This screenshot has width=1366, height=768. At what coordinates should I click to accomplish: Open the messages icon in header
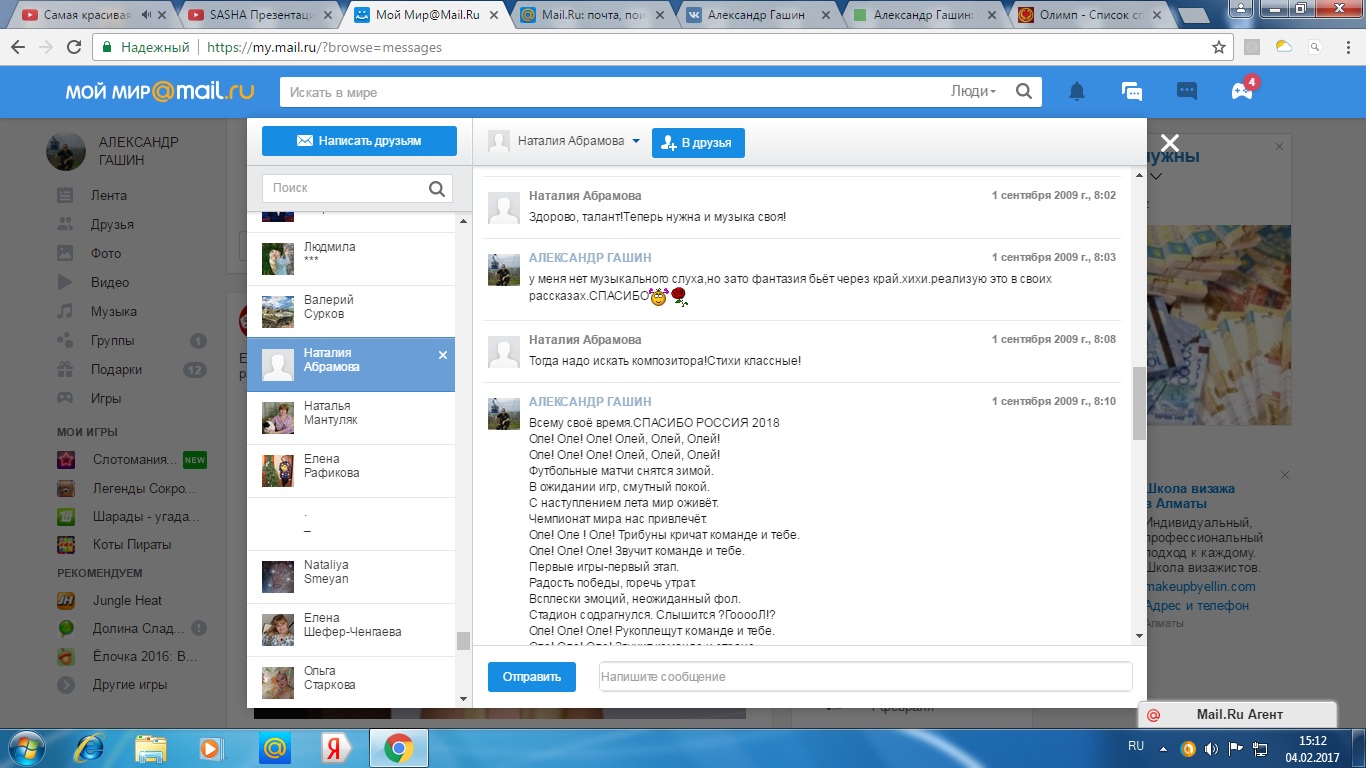(x=1187, y=91)
